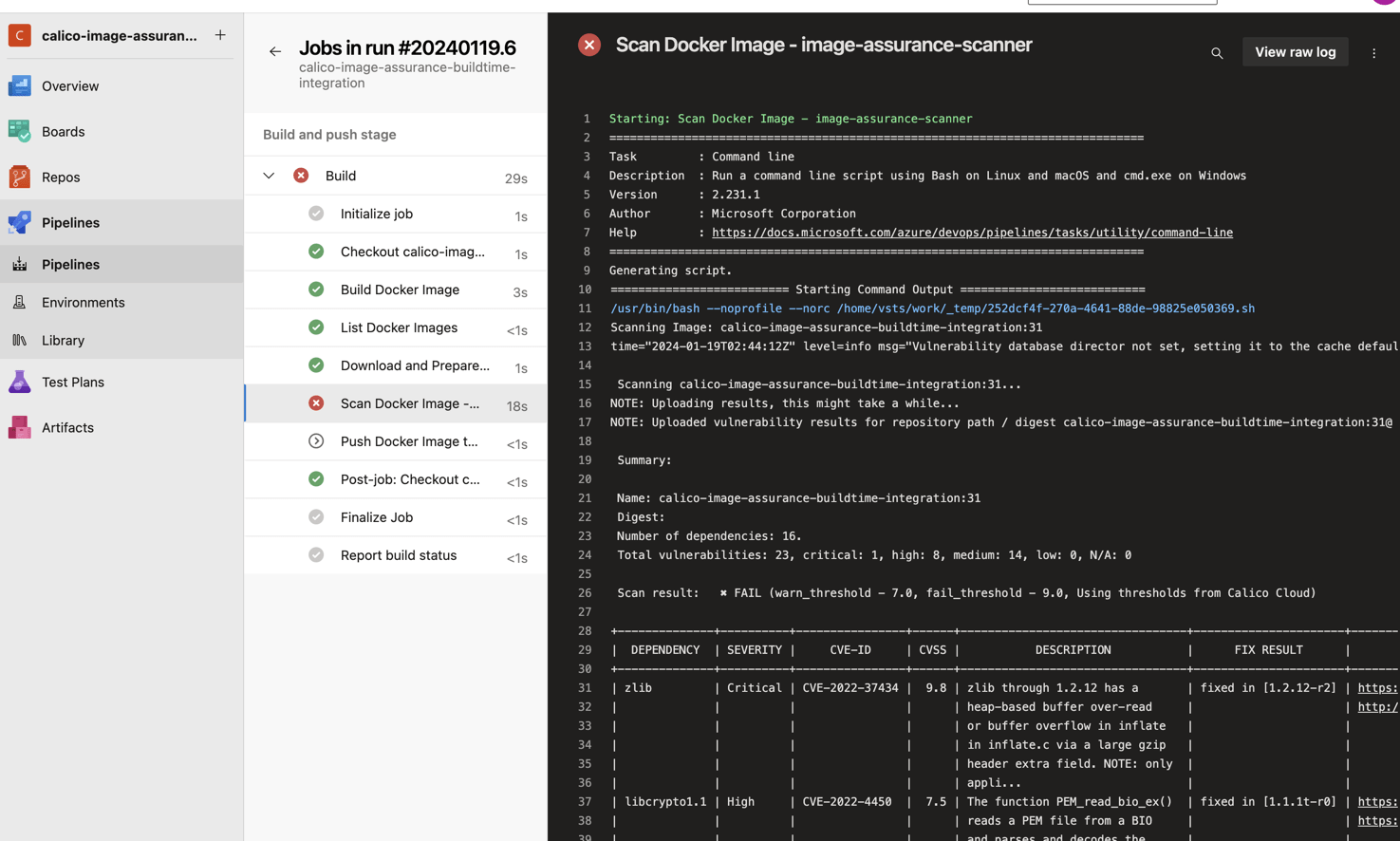Open the command-line task help link
Image resolution: width=1400 pixels, height=841 pixels.
[971, 232]
